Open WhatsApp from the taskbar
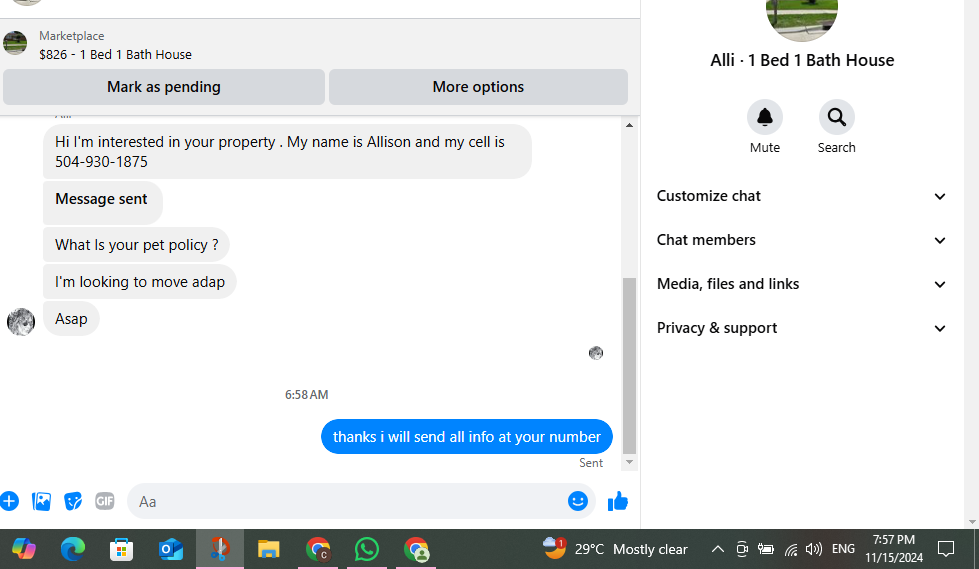979x569 pixels. coord(367,550)
